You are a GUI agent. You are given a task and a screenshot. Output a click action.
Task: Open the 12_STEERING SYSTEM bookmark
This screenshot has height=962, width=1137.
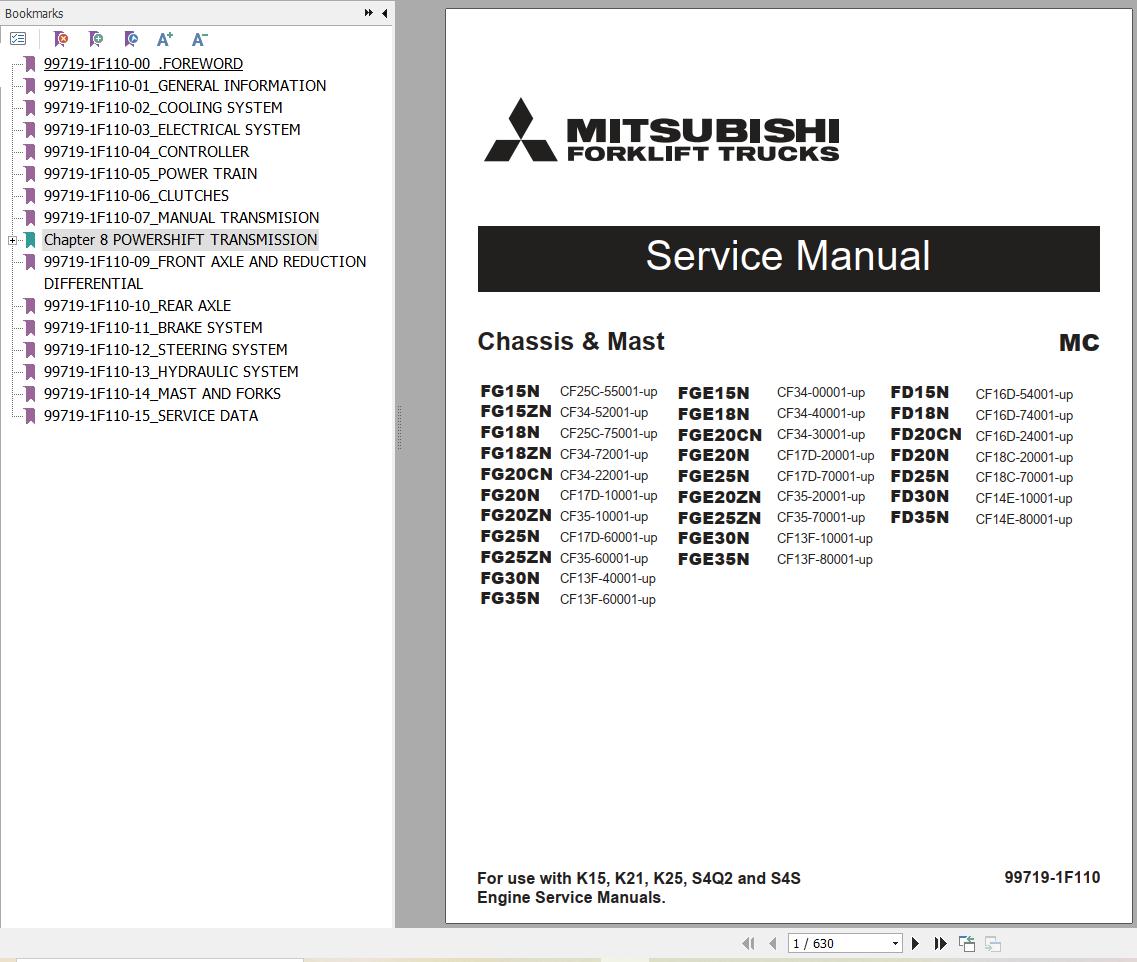[x=165, y=349]
